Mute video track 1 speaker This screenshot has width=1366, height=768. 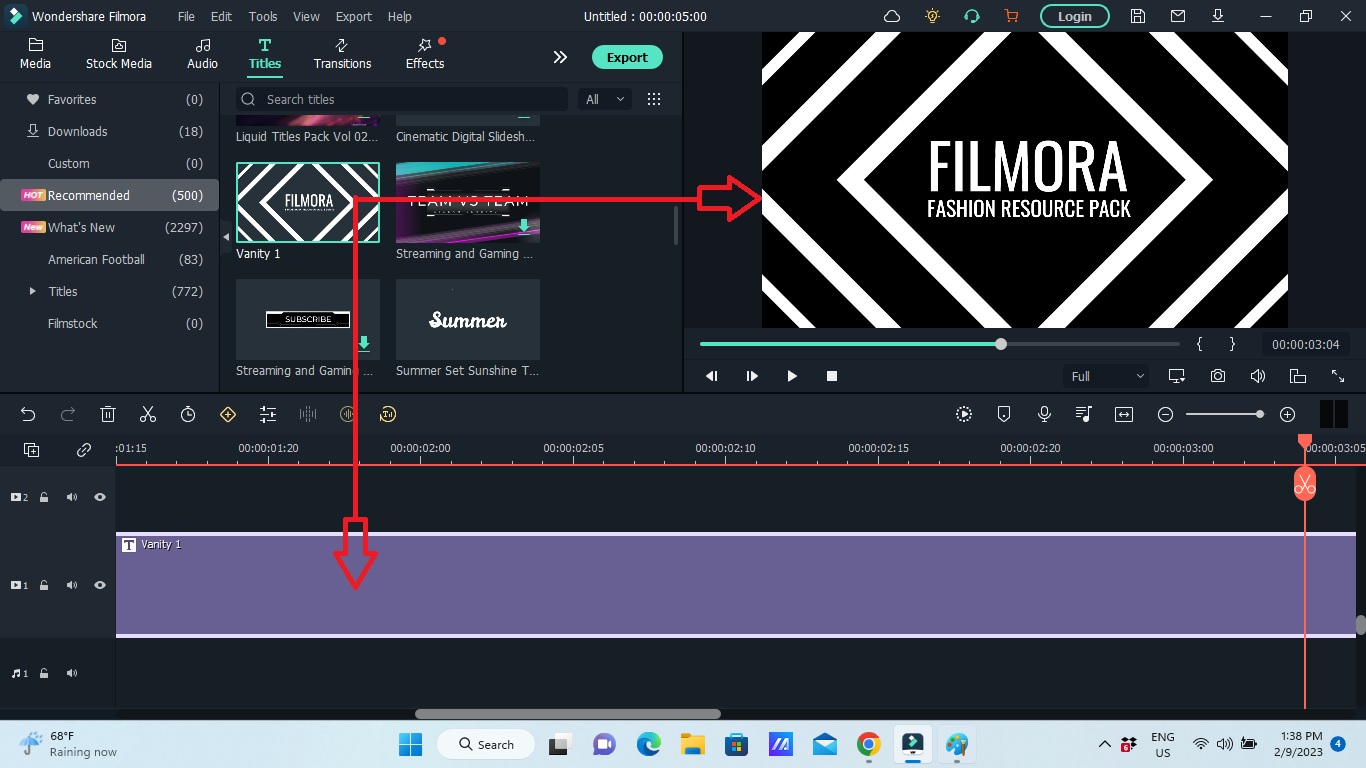[x=72, y=585]
